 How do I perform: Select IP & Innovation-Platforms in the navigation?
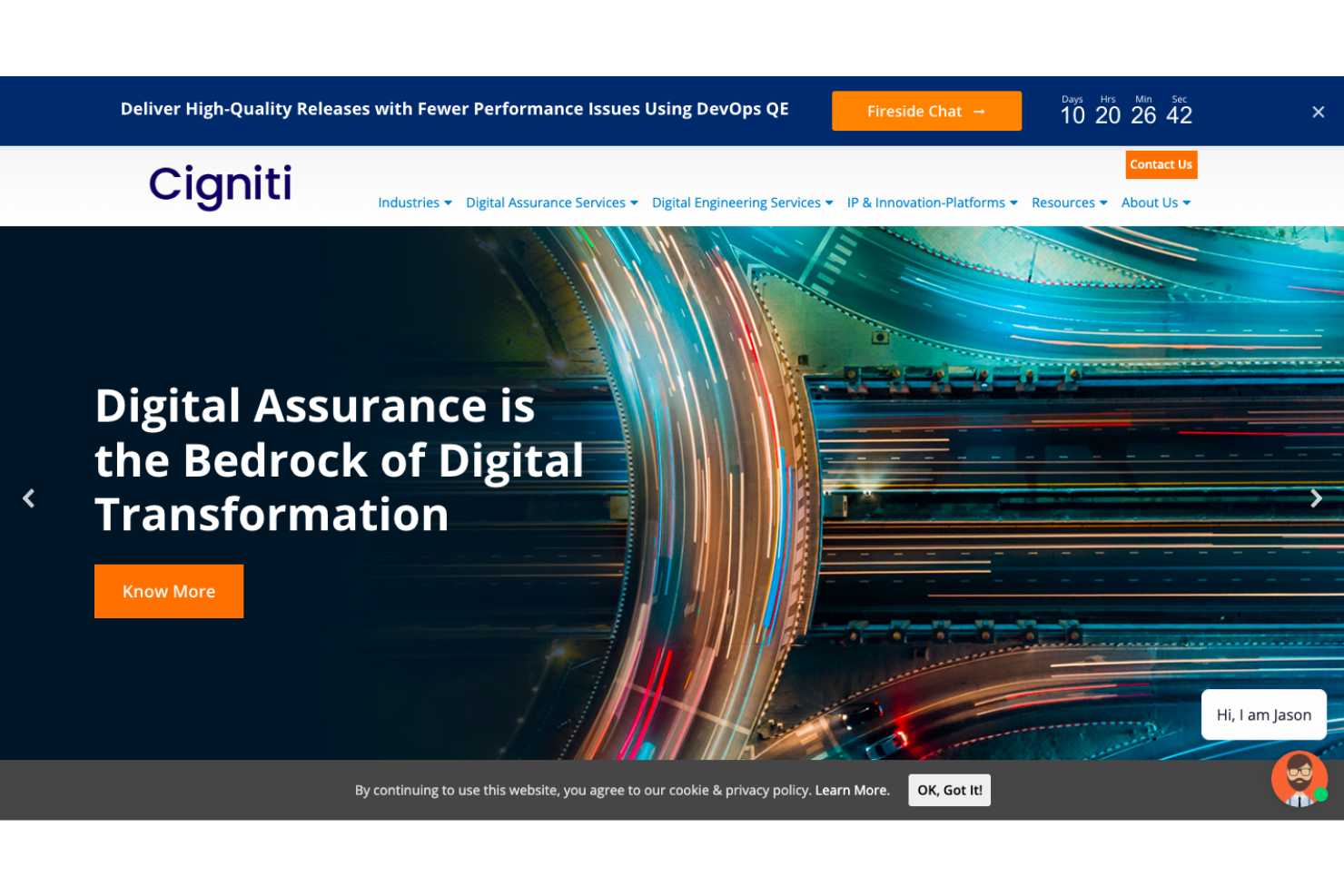coord(931,202)
